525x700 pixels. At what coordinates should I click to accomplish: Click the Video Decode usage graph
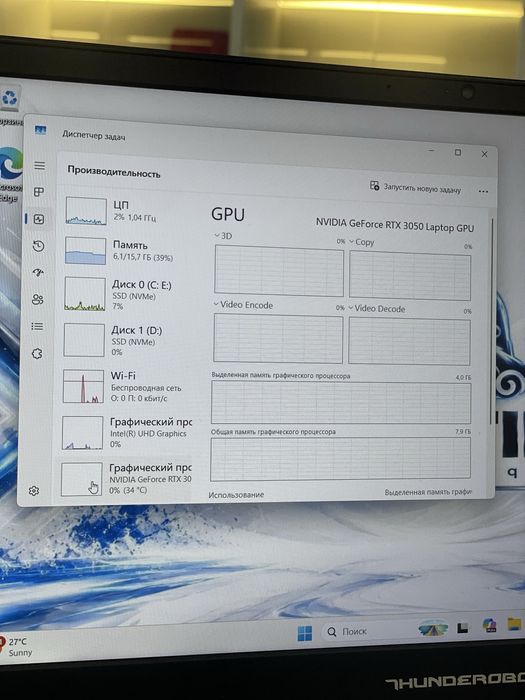pyautogui.click(x=409, y=341)
